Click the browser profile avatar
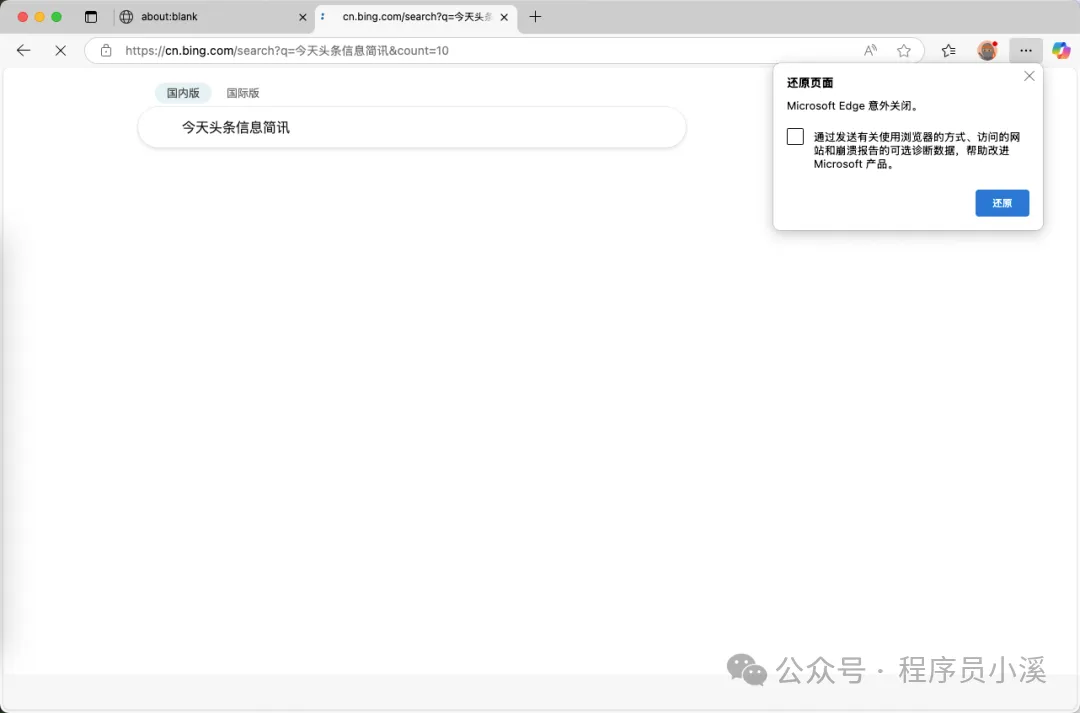 tap(986, 50)
